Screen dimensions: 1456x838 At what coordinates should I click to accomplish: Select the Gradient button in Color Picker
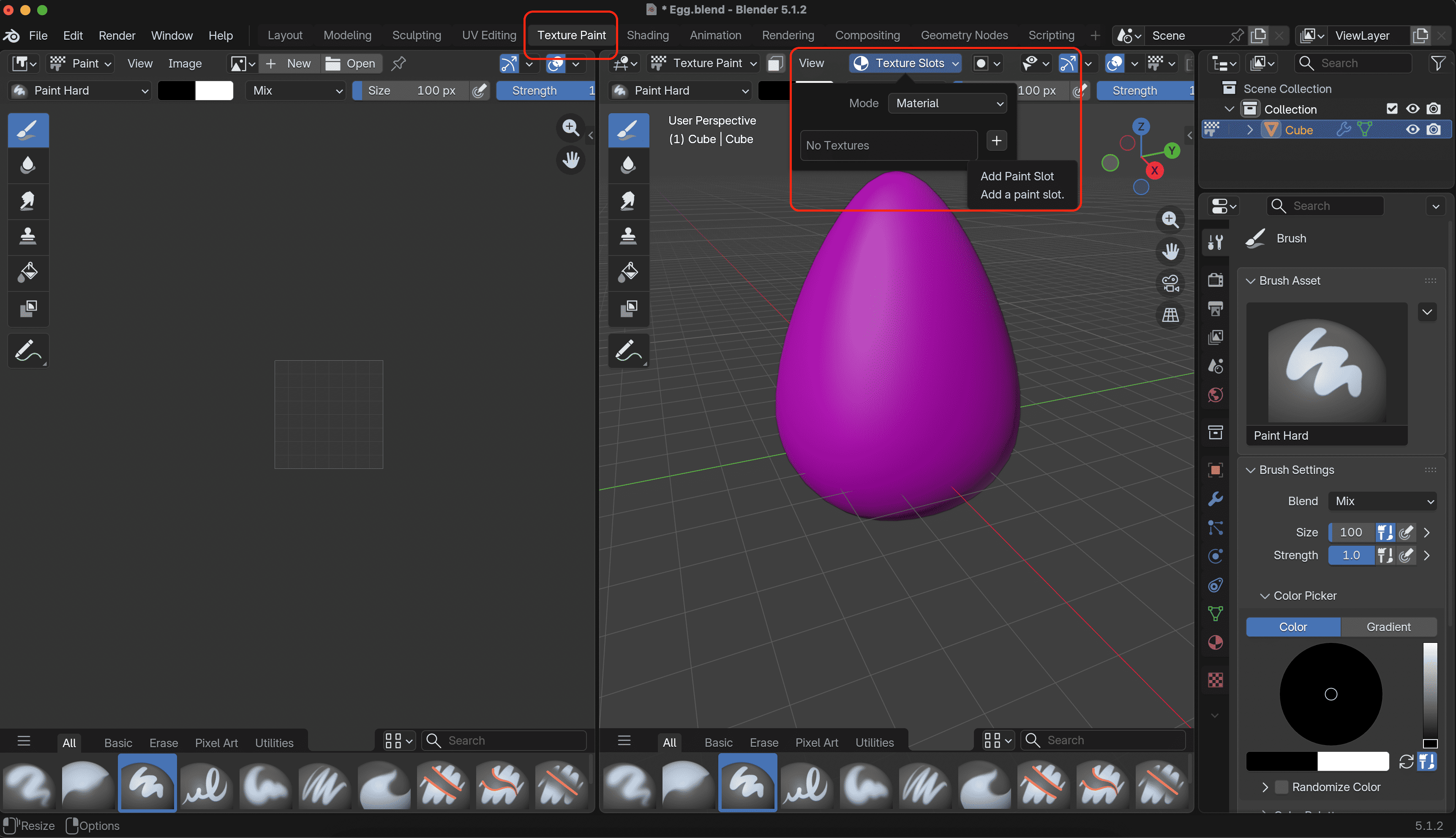(x=1389, y=627)
